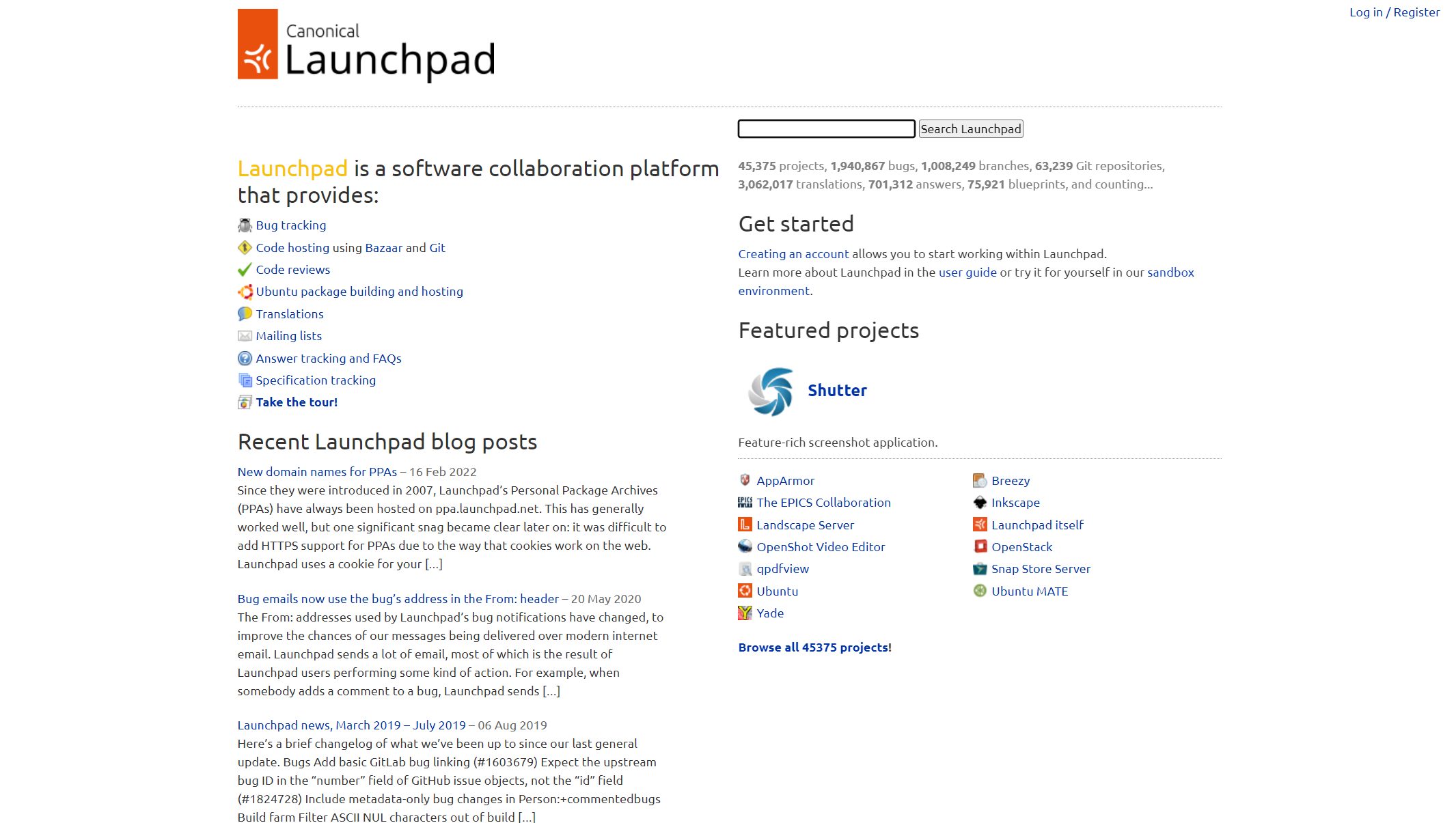The height and width of the screenshot is (823, 1456).
Task: Click the Ubuntu MATE icon
Action: (980, 591)
